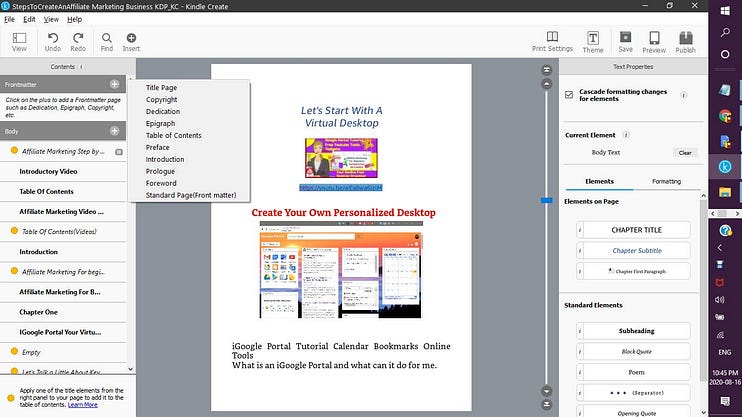This screenshot has width=742, height=417.
Task: Open the File menu
Action: pyautogui.click(x=9, y=19)
